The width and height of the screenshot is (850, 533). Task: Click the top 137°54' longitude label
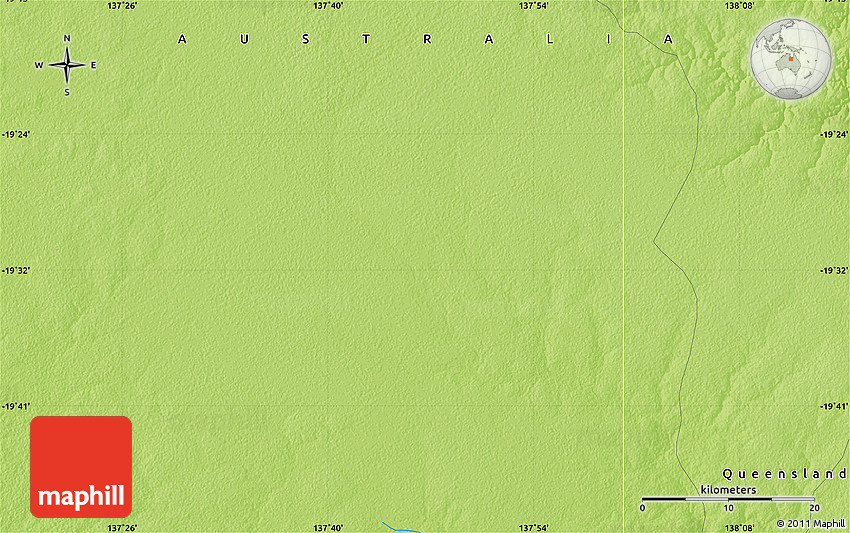pyautogui.click(x=533, y=5)
